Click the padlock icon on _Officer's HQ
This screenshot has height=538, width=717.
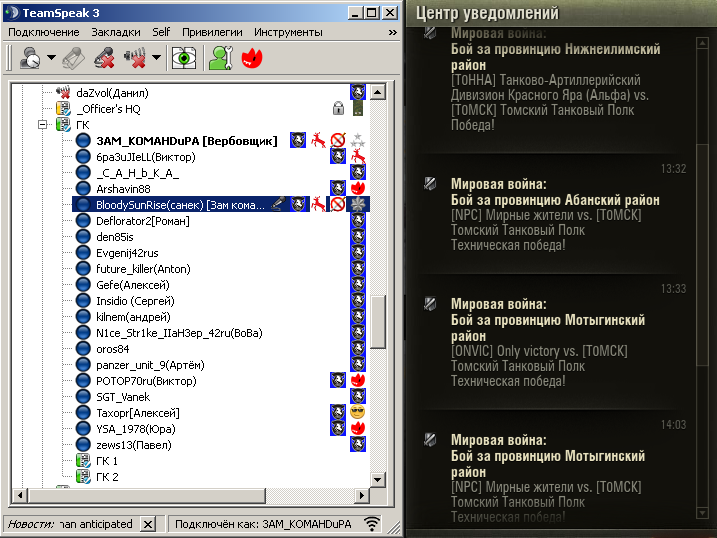coord(338,108)
